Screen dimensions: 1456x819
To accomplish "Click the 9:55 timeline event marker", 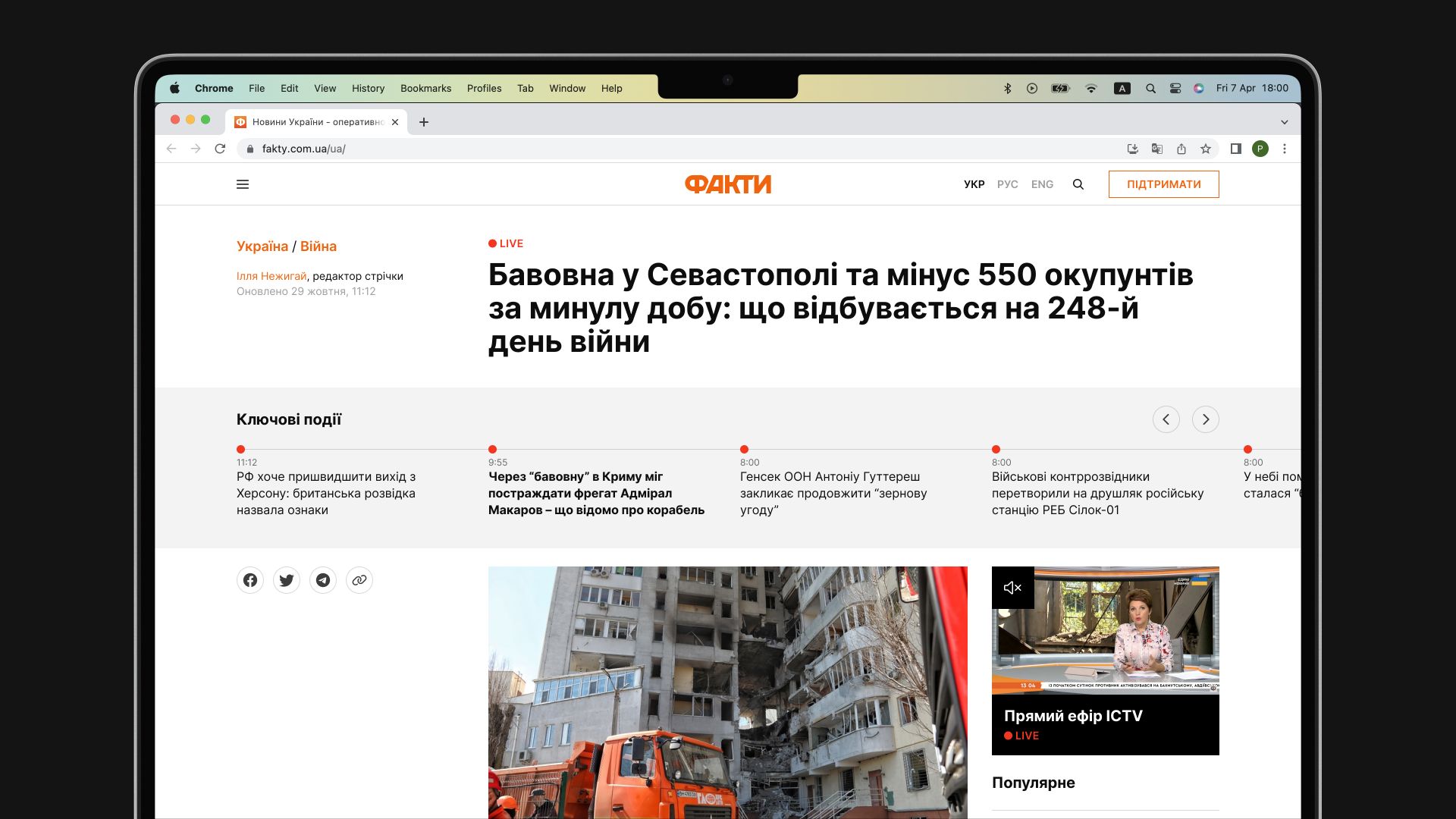I will (x=494, y=448).
